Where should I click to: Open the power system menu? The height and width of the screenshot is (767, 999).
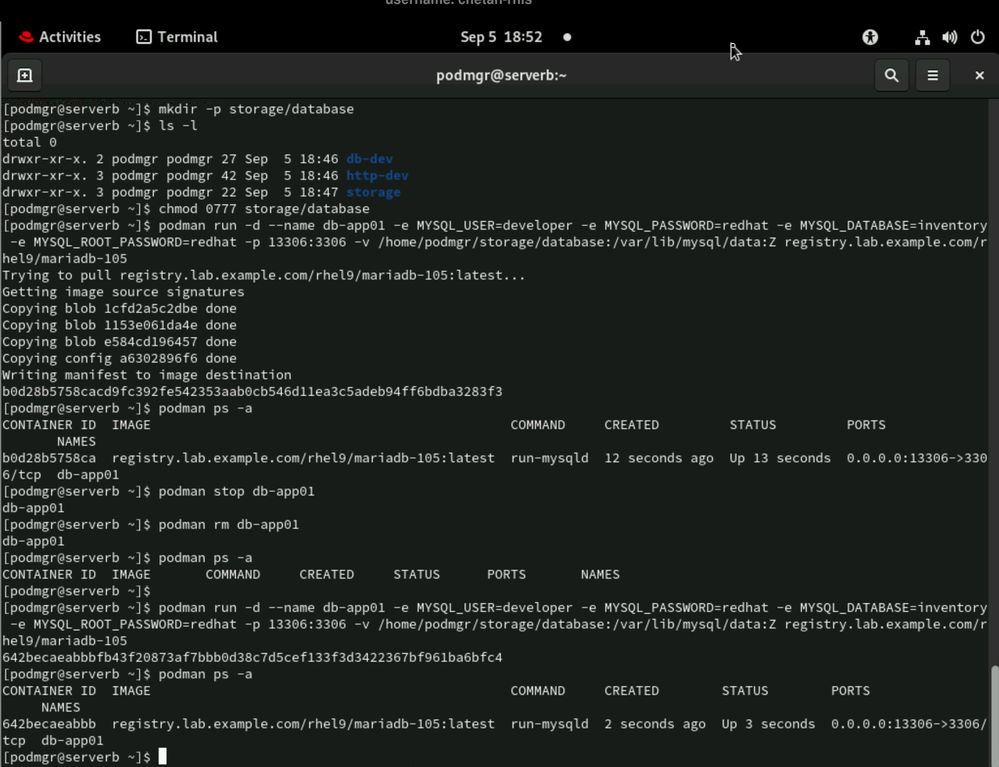(x=977, y=37)
